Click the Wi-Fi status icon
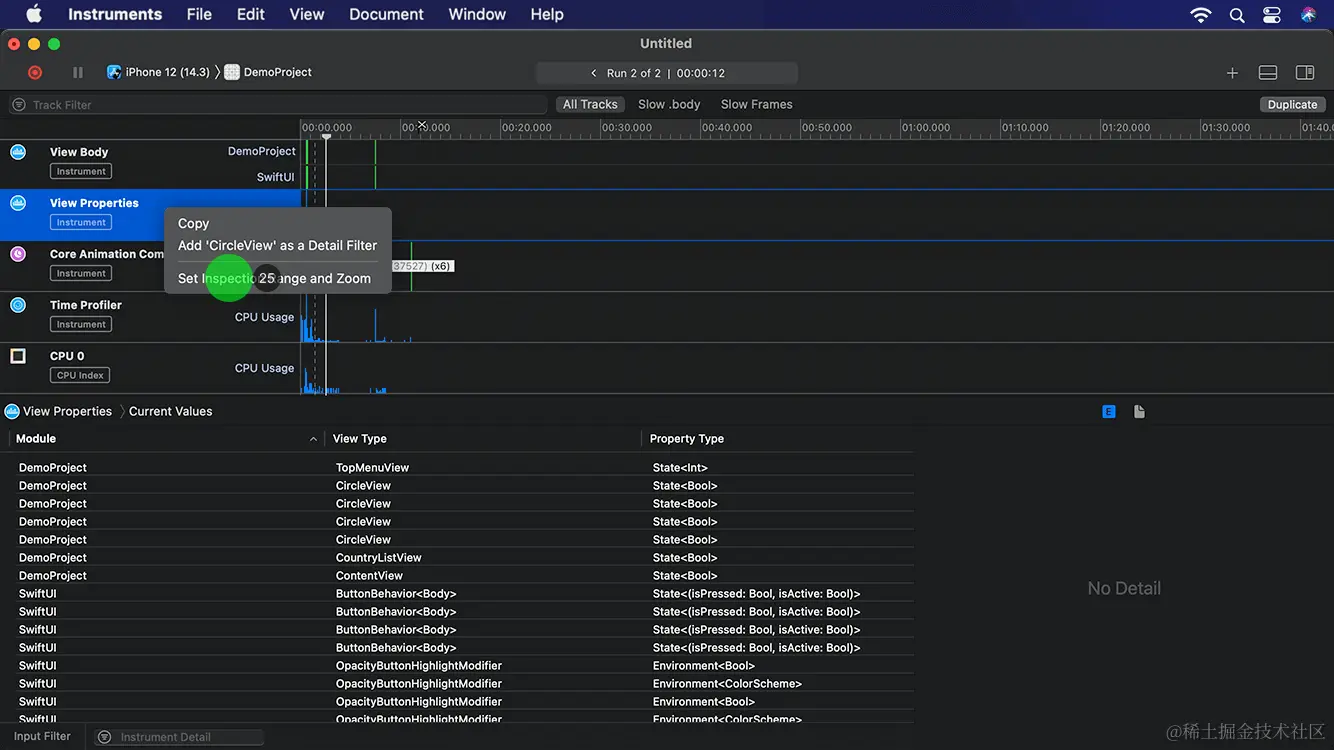 [x=1201, y=14]
